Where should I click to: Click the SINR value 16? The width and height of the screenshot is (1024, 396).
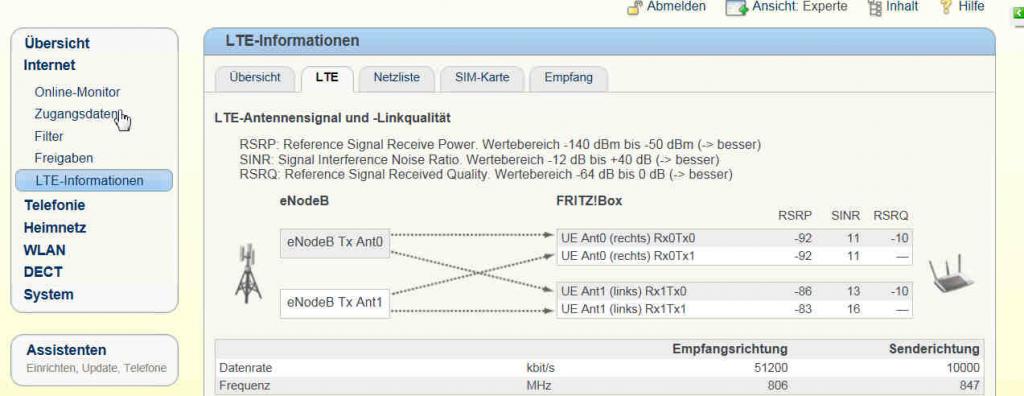tap(854, 309)
